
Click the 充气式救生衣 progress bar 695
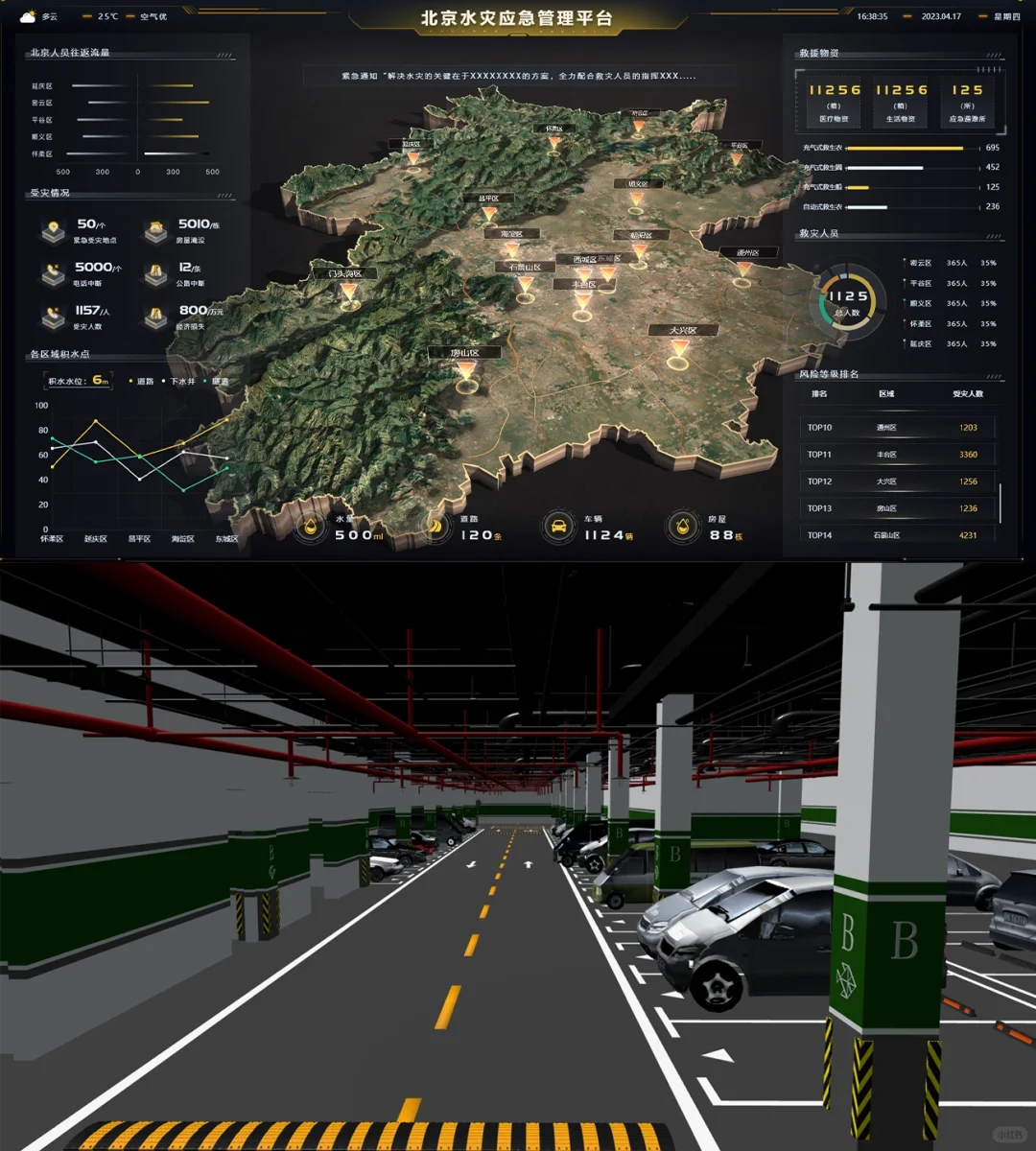click(x=912, y=148)
